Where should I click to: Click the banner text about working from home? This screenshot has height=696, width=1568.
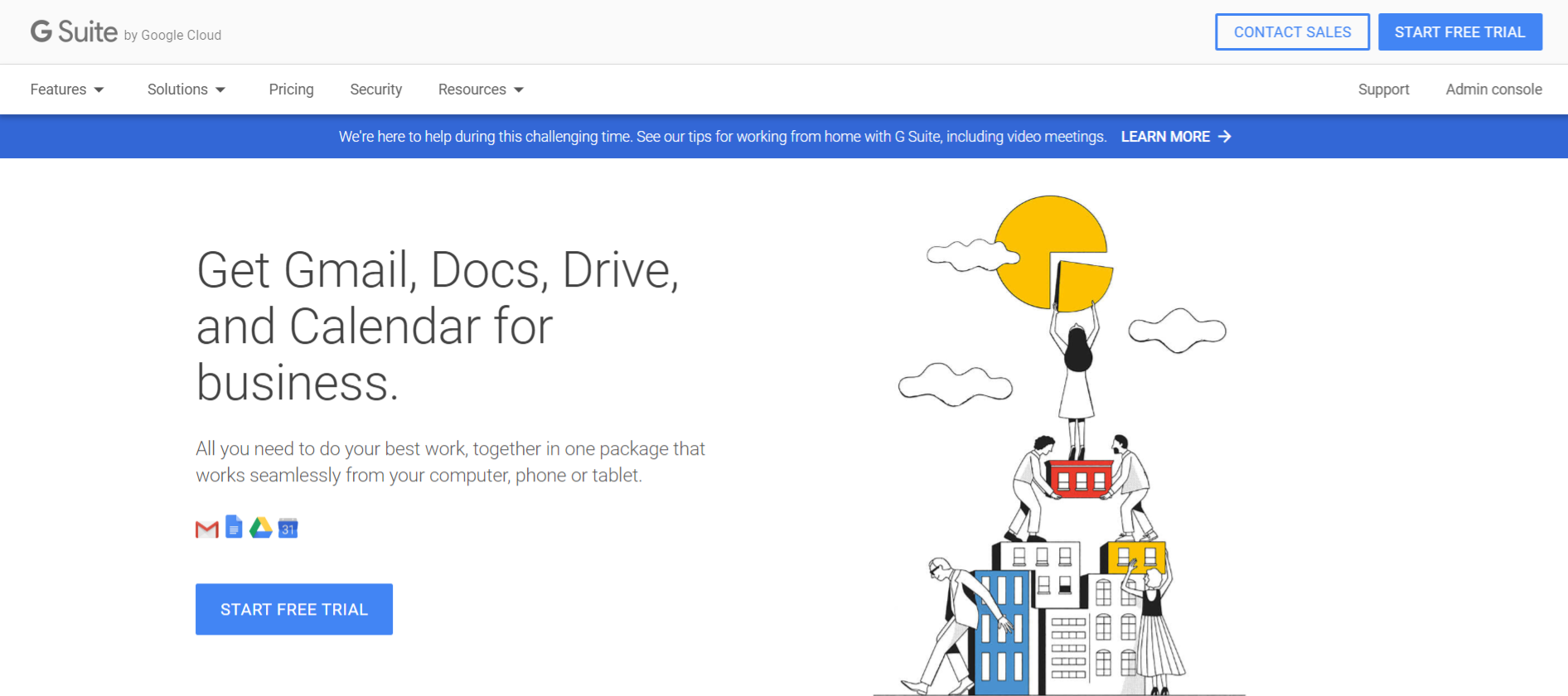[x=723, y=137]
